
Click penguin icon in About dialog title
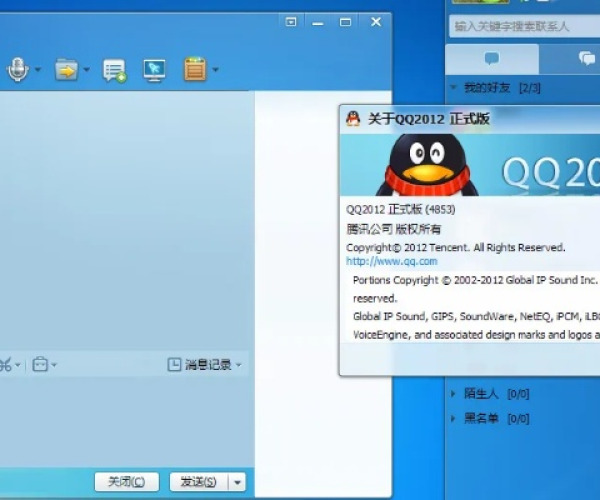[x=353, y=119]
